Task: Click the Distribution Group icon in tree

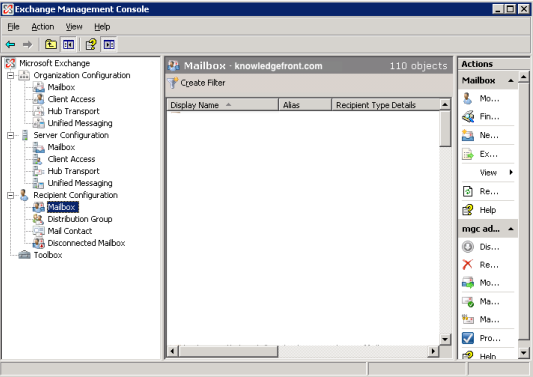Action: [38, 219]
